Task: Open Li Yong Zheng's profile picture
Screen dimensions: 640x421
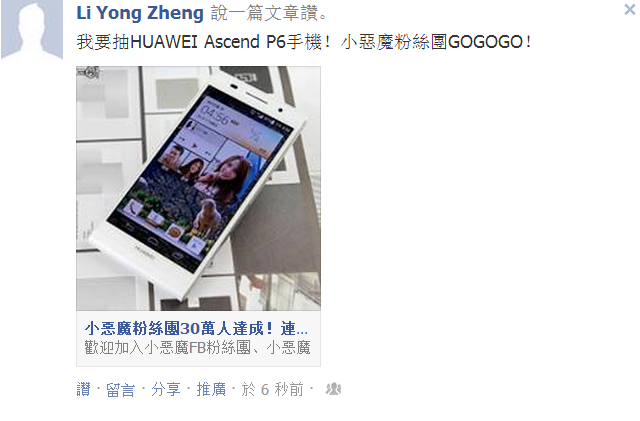Action: click(32, 29)
